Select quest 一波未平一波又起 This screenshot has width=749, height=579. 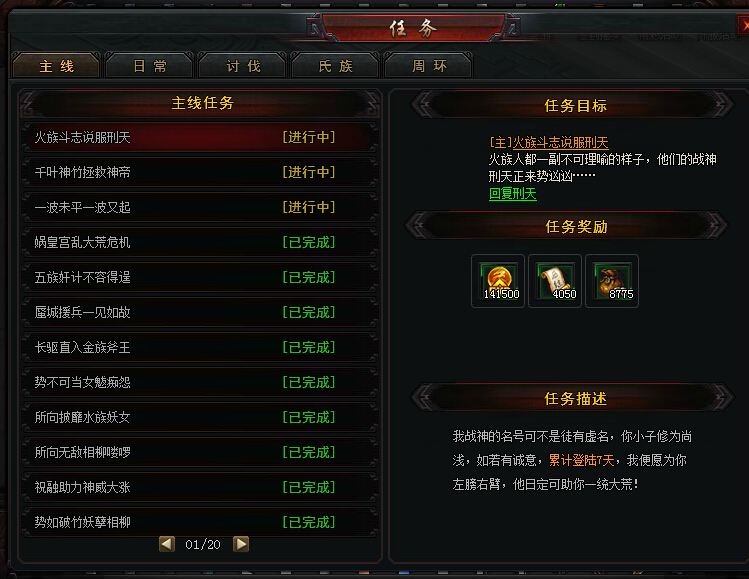coord(200,207)
